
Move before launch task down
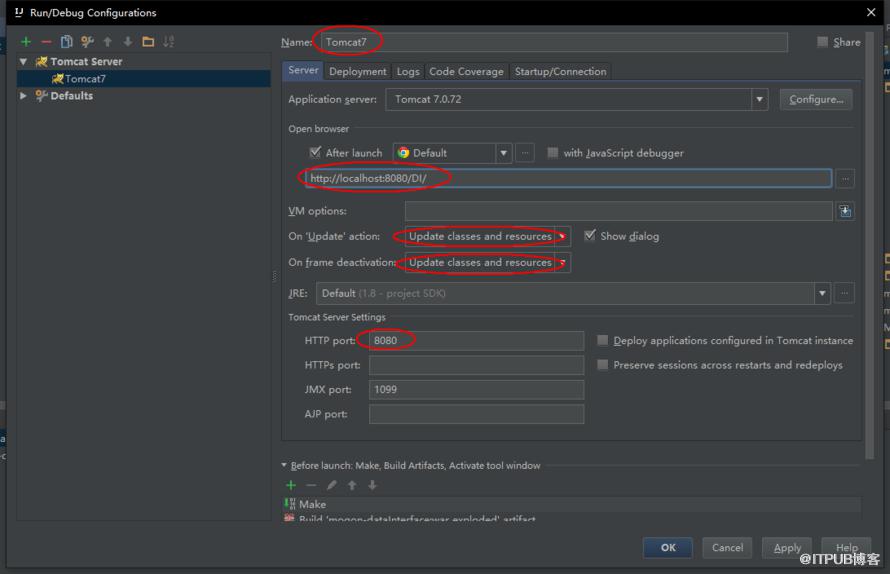[372, 485]
